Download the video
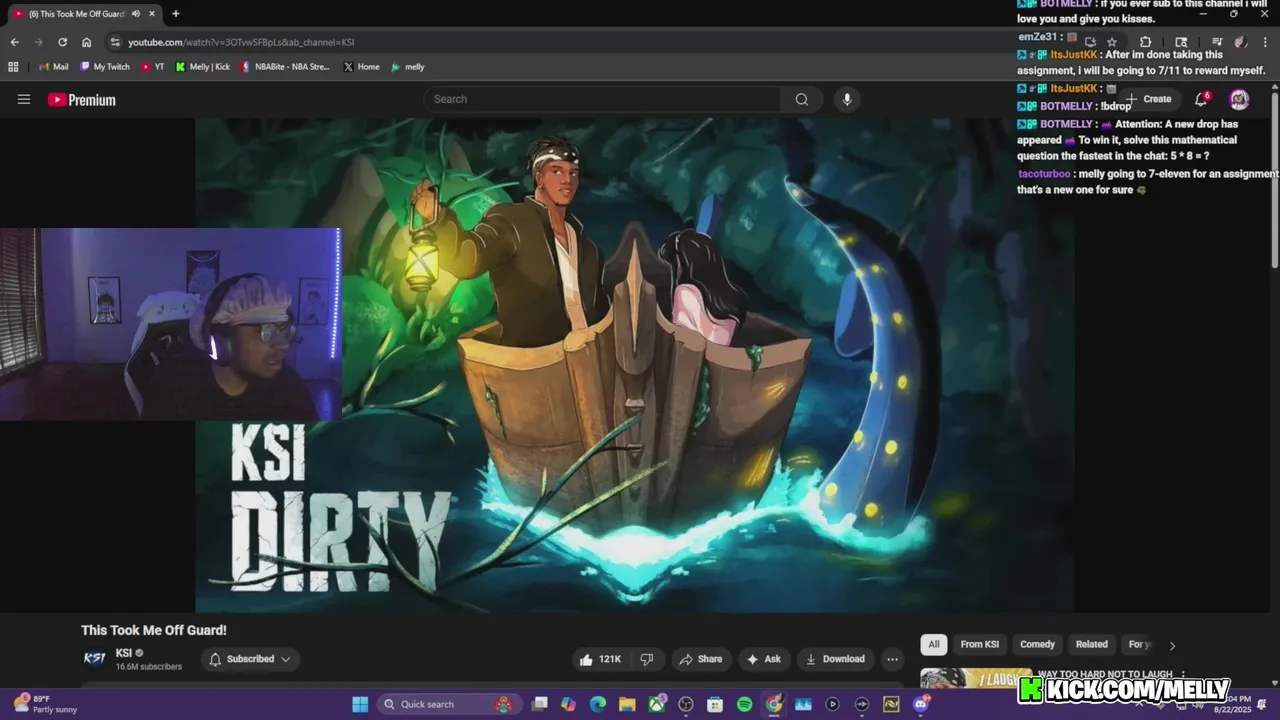The image size is (1280, 720). [835, 659]
